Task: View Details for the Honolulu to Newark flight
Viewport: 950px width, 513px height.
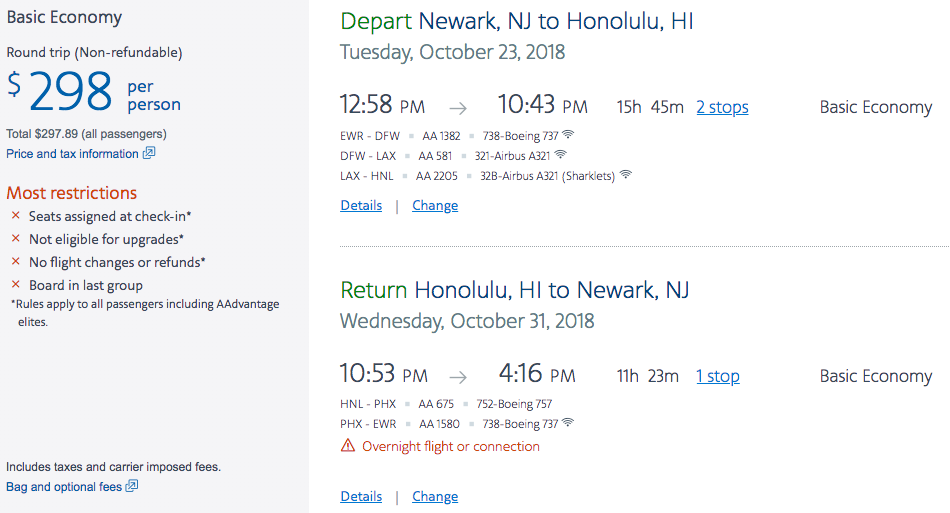Action: pos(361,497)
